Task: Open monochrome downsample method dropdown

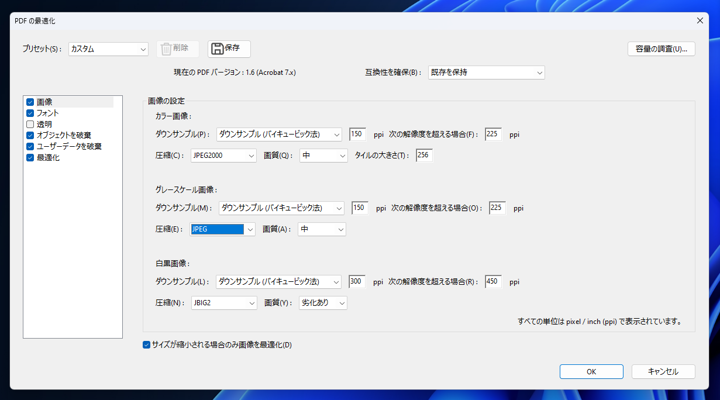Action: tap(279, 282)
